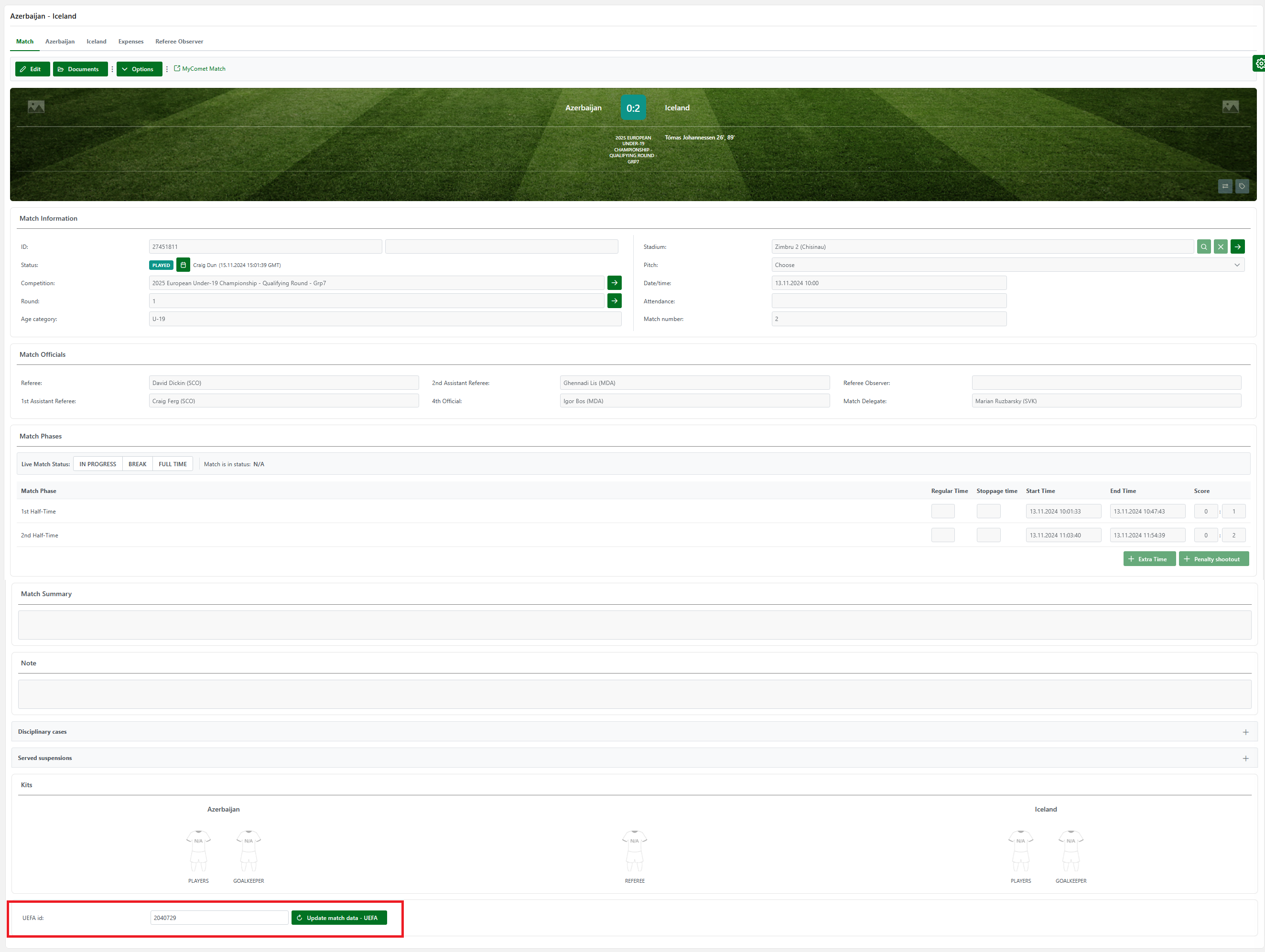Click the swap teams icon on banner
The image size is (1265, 952).
point(1225,186)
